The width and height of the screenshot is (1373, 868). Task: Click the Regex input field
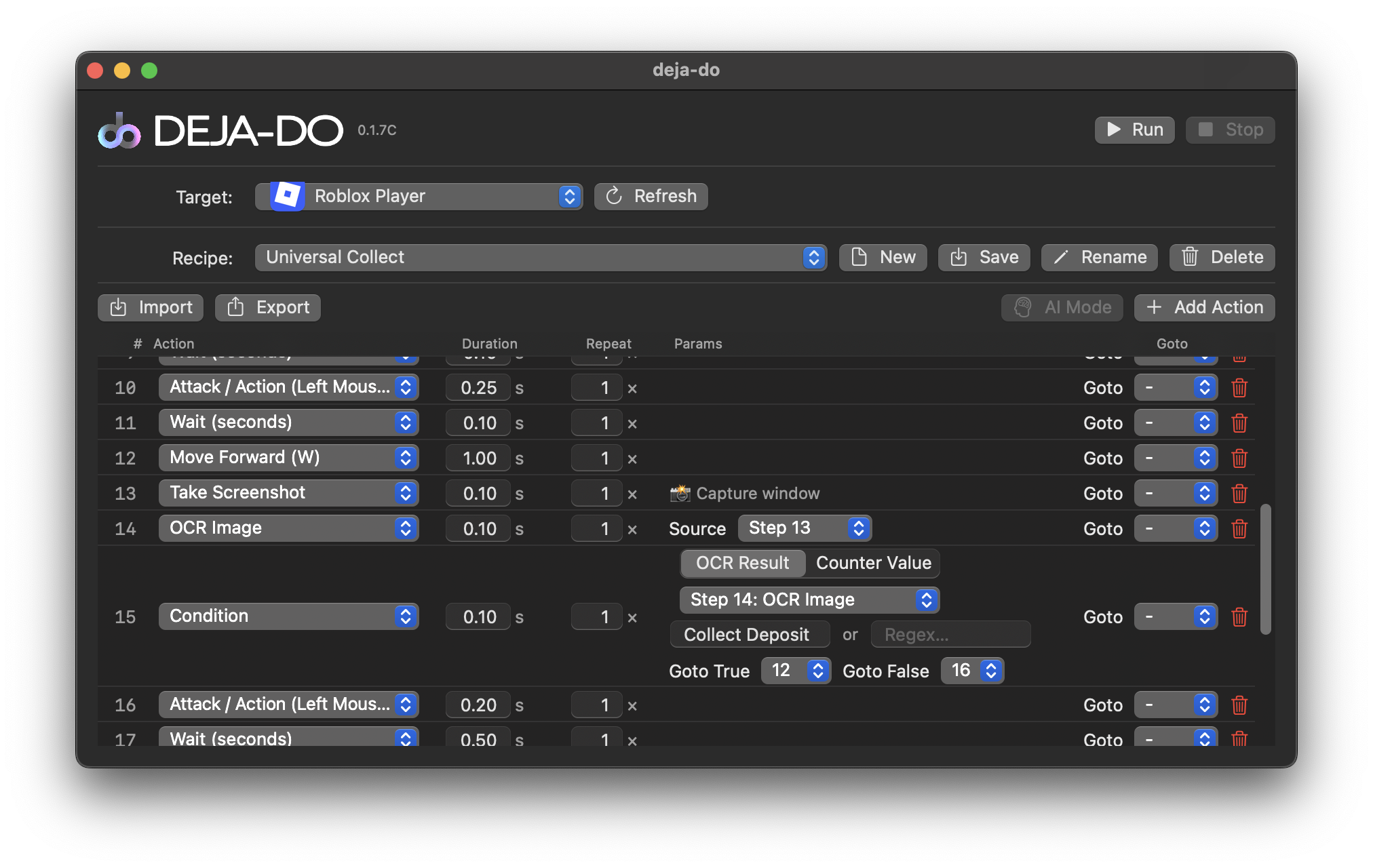[x=950, y=634]
